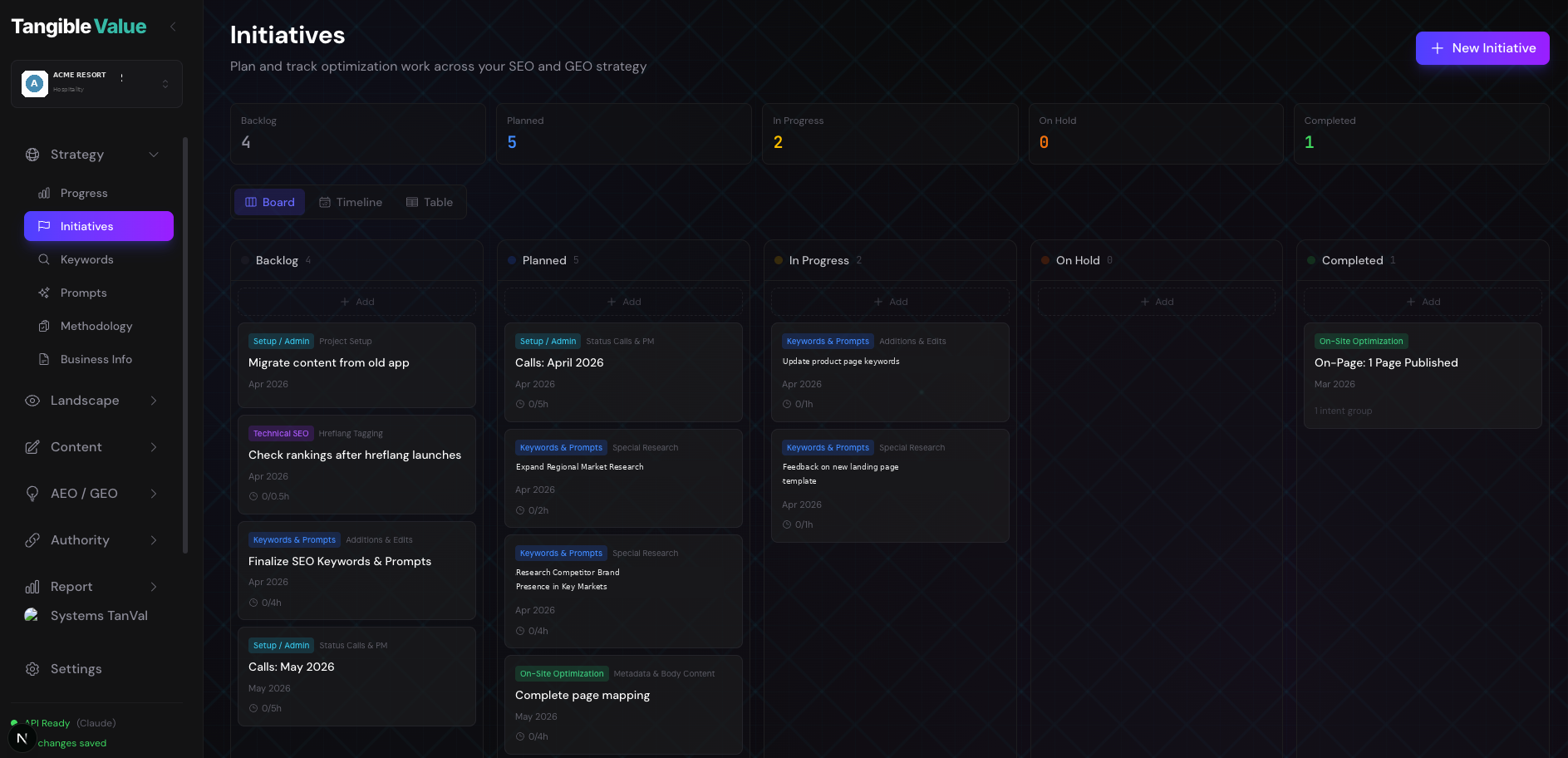
Task: Click the Progress bar-chart icon
Action: tap(44, 193)
